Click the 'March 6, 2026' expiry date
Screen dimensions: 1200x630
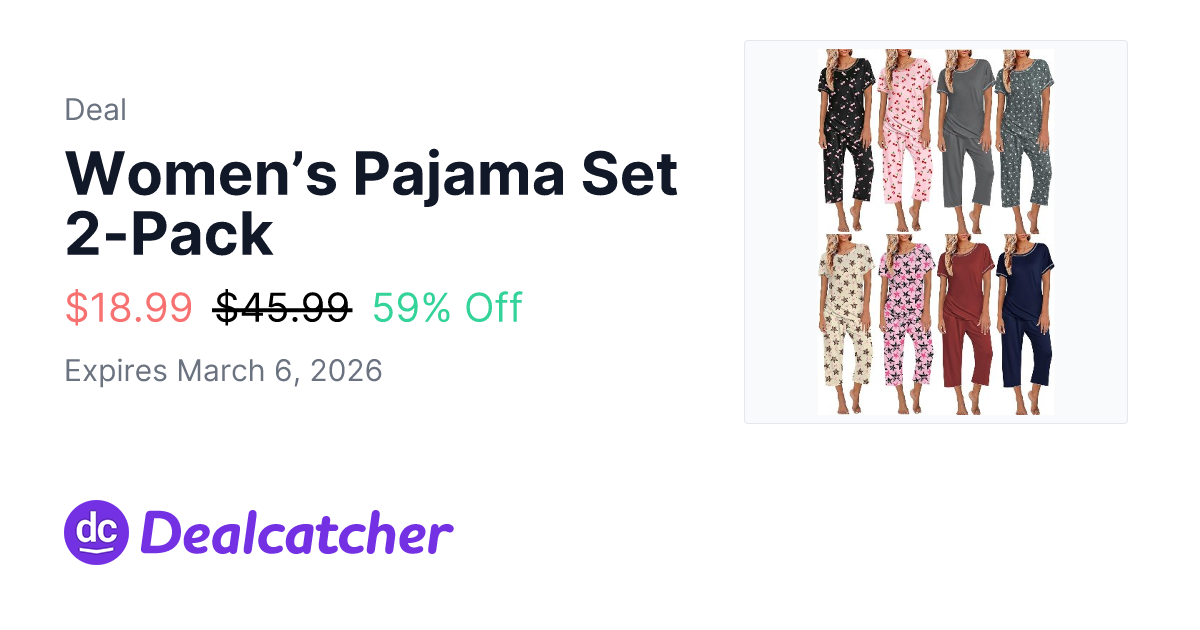(x=279, y=371)
